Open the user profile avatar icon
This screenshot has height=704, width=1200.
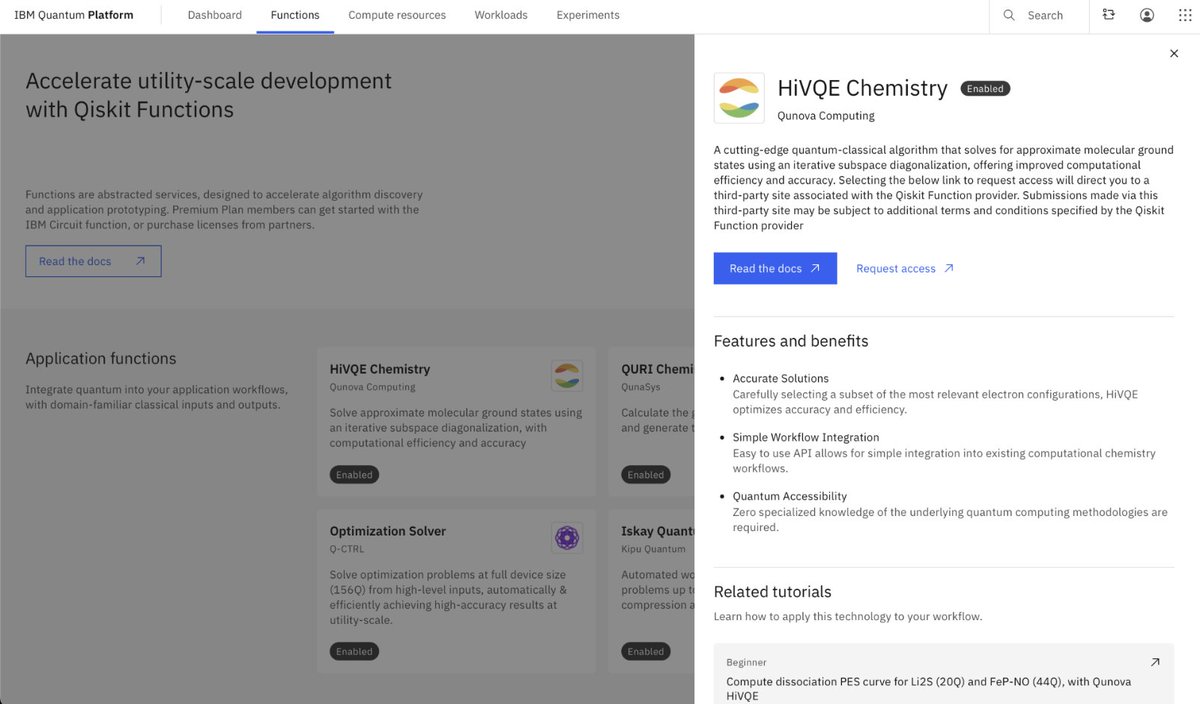coord(1147,16)
